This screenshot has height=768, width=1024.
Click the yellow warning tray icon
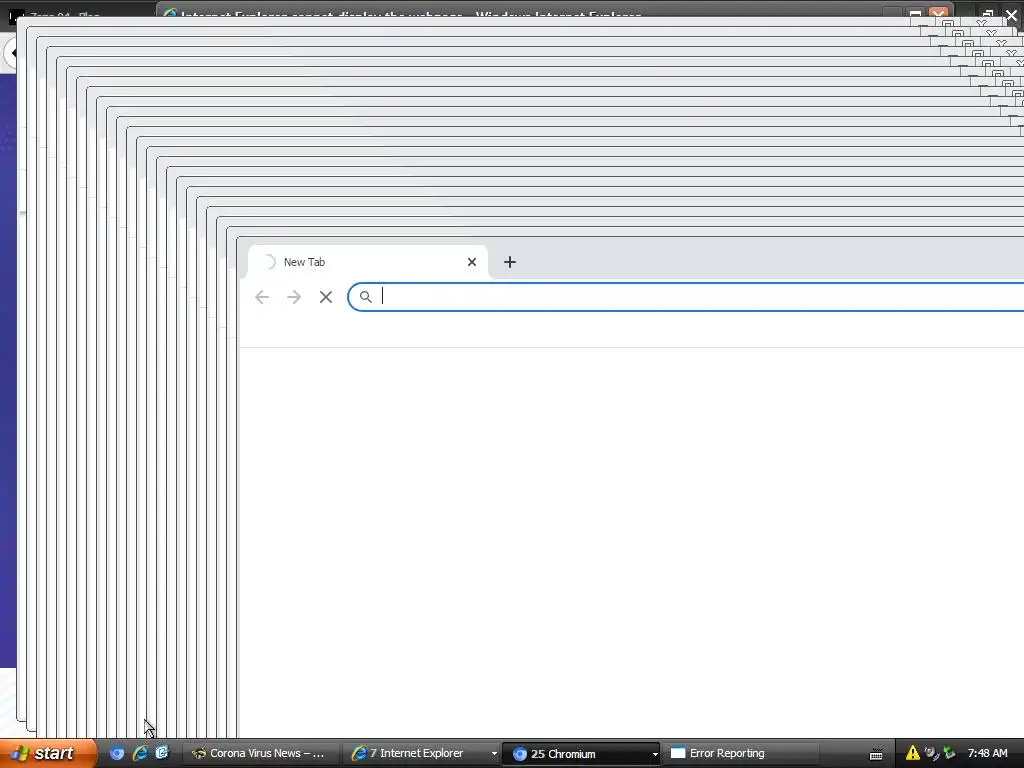[x=913, y=753]
